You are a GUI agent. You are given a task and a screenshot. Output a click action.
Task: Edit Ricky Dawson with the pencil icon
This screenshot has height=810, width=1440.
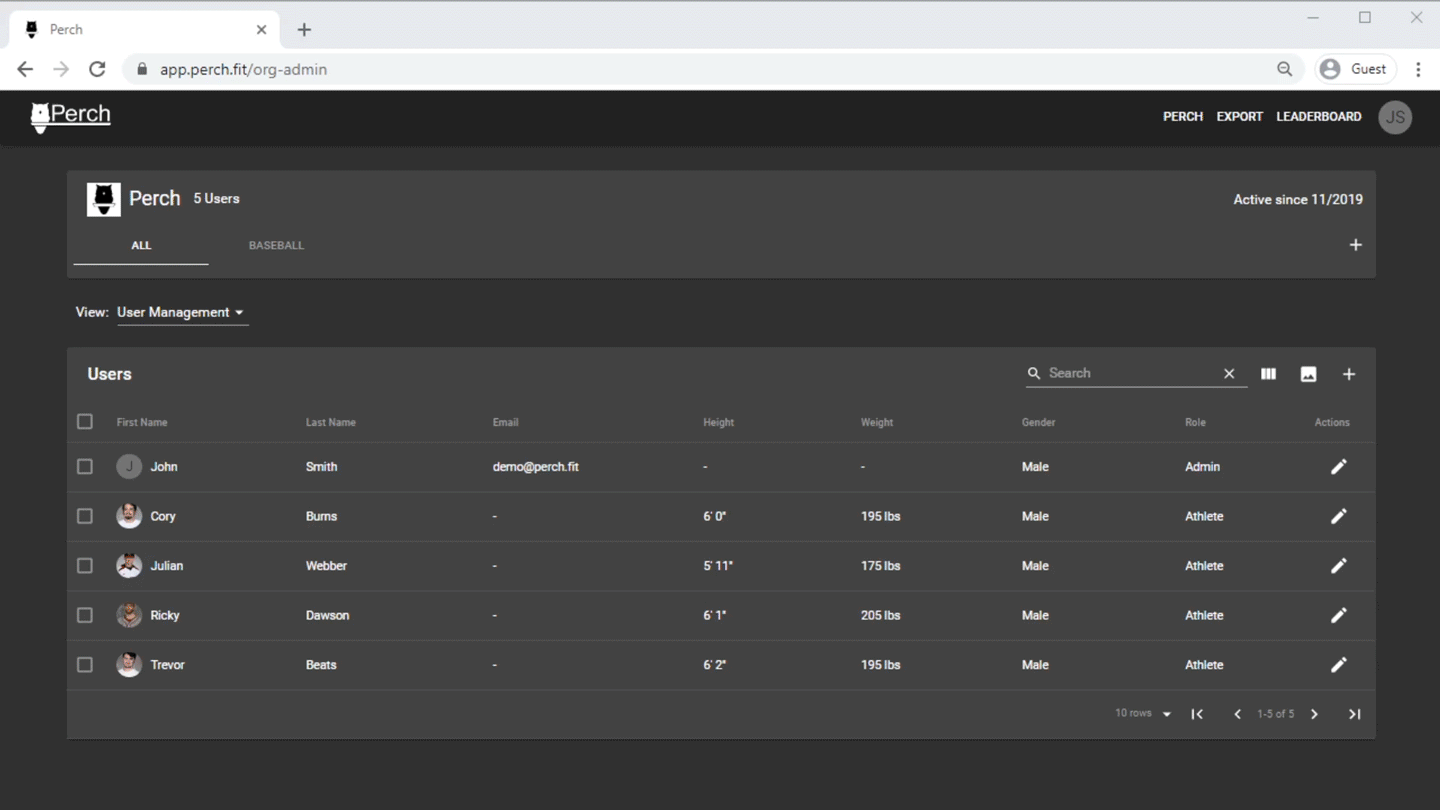(1339, 615)
